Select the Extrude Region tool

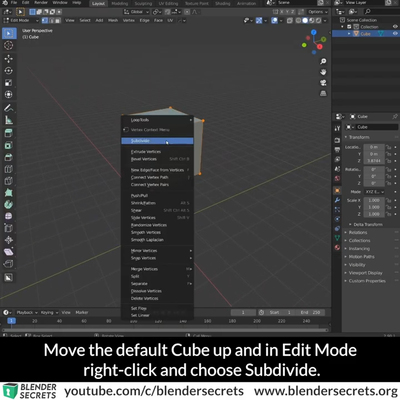click(9, 133)
